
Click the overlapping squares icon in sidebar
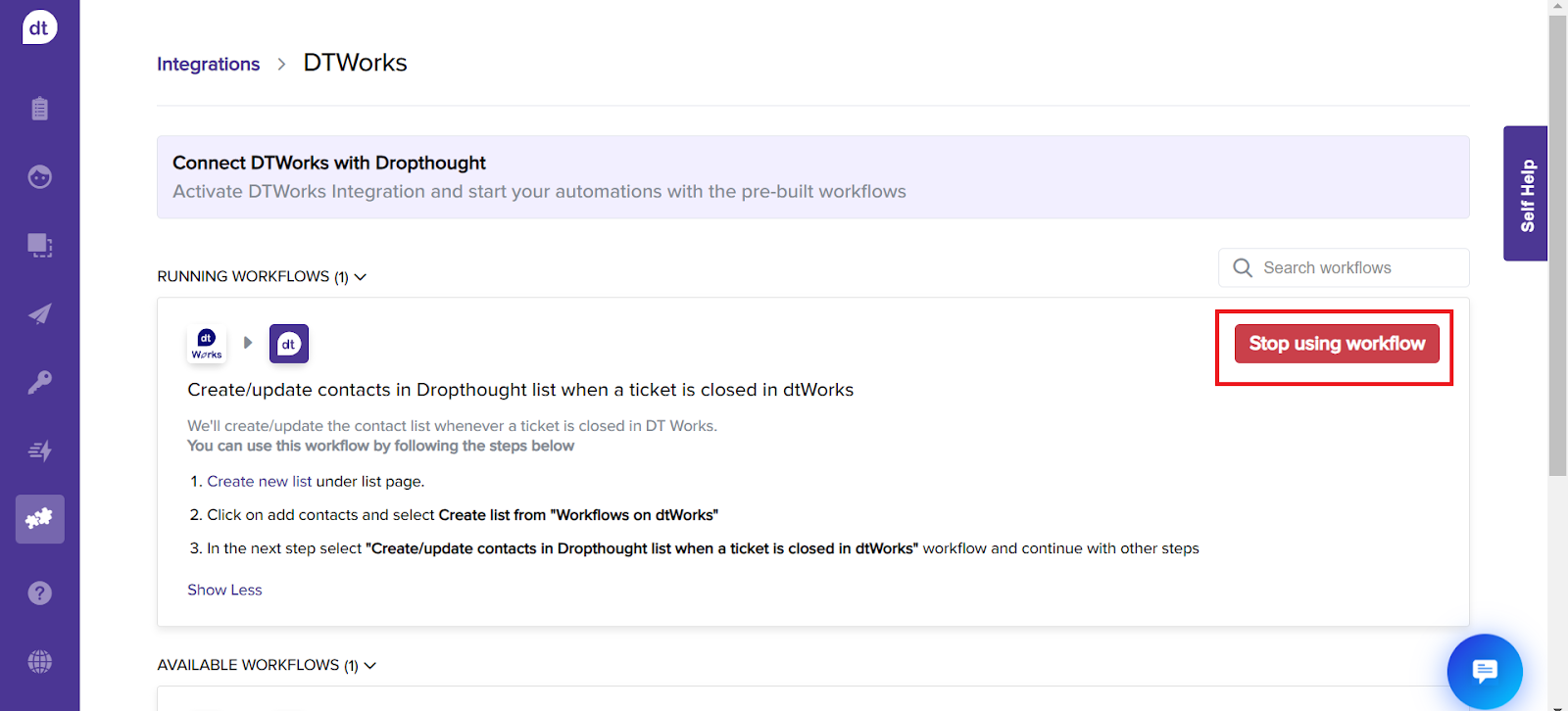coord(39,245)
